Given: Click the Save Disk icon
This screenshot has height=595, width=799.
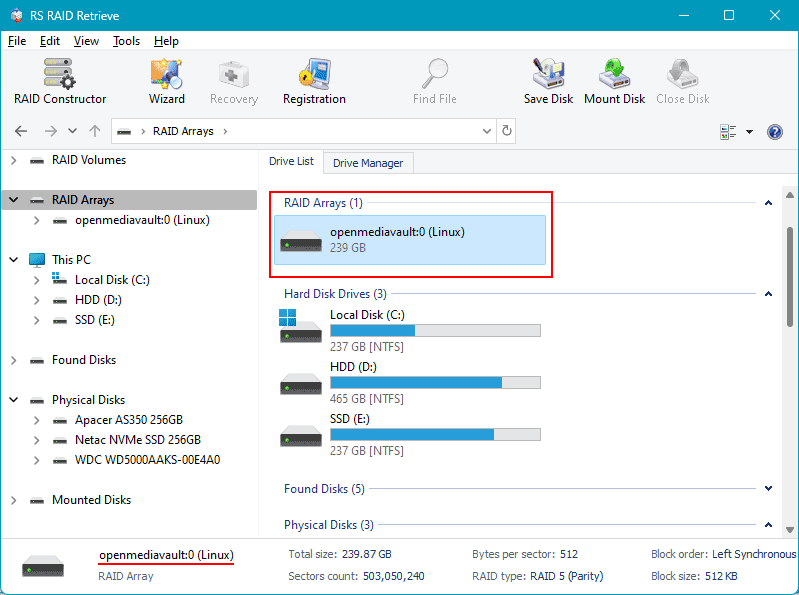Looking at the screenshot, I should pyautogui.click(x=548, y=81).
